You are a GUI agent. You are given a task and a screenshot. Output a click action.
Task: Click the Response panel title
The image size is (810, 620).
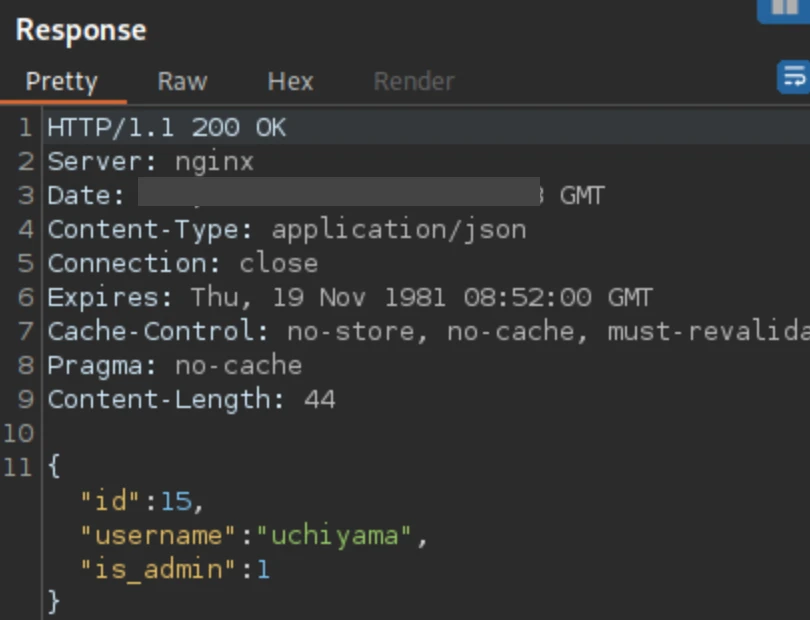click(x=81, y=30)
